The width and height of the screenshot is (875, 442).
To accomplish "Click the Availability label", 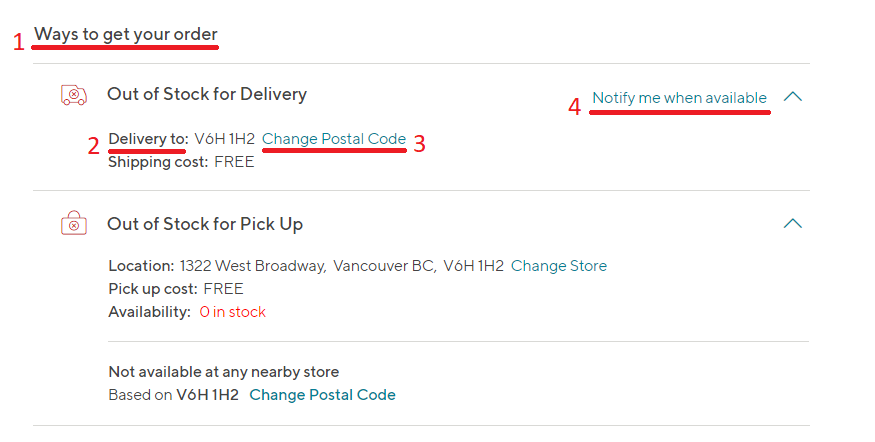I will point(149,312).
